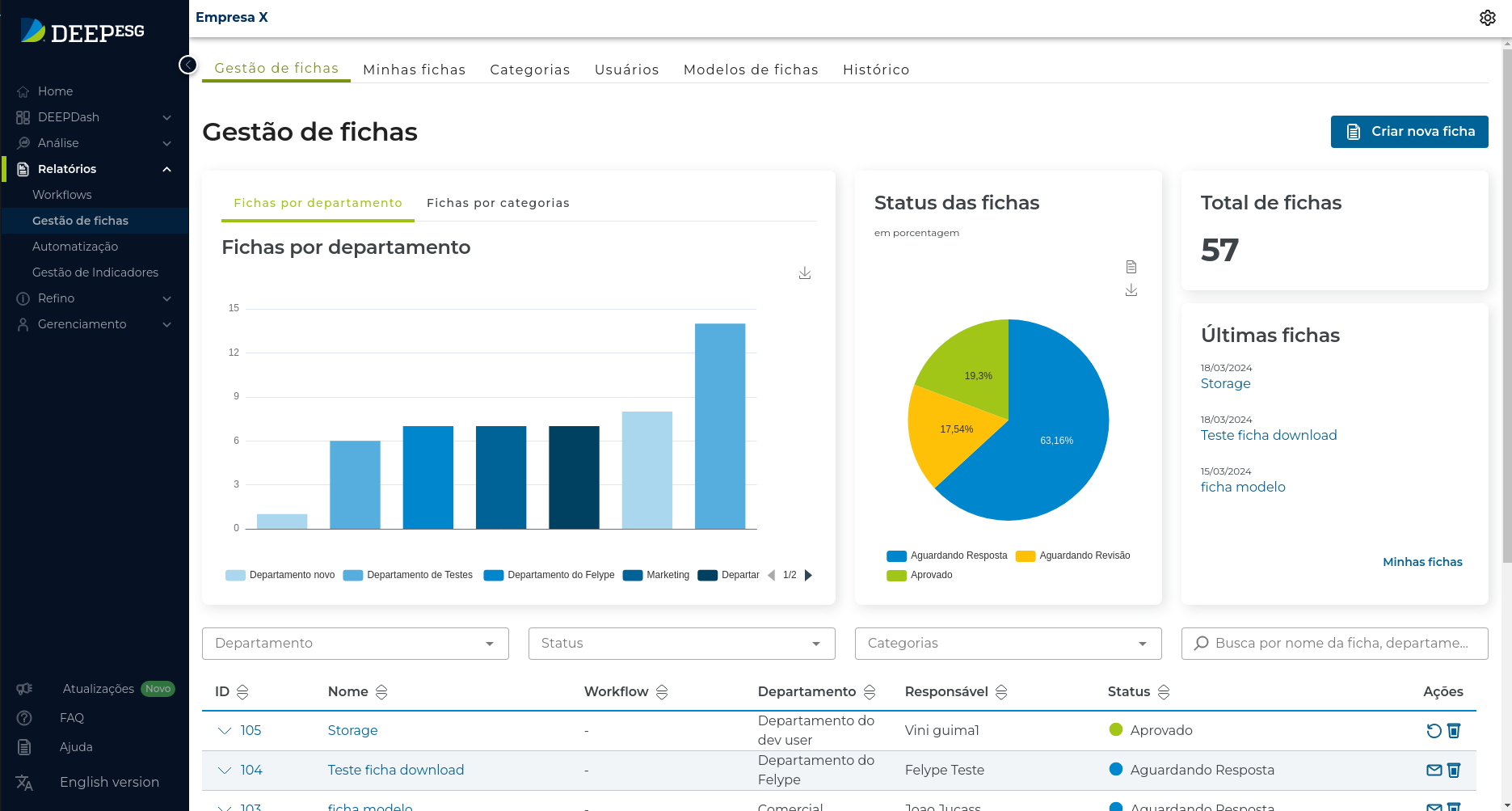Expand row details for ficha 105

click(x=225, y=731)
